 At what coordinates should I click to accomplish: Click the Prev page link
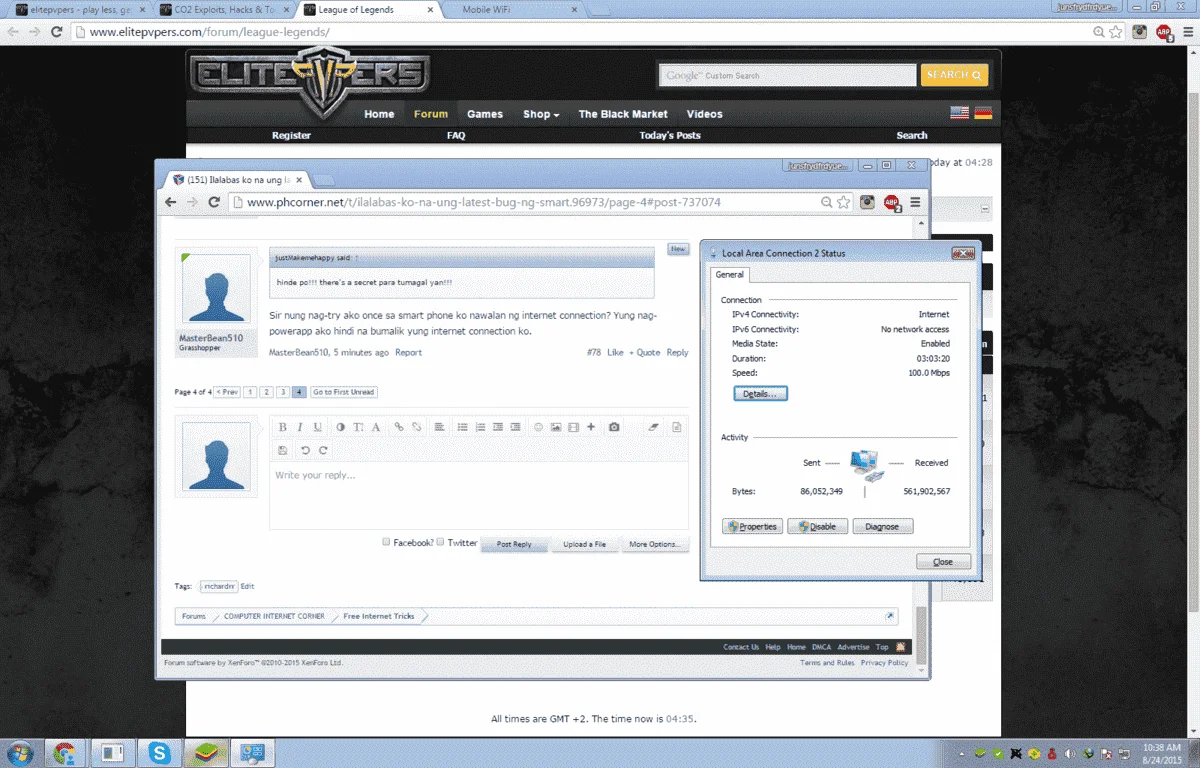click(x=228, y=392)
